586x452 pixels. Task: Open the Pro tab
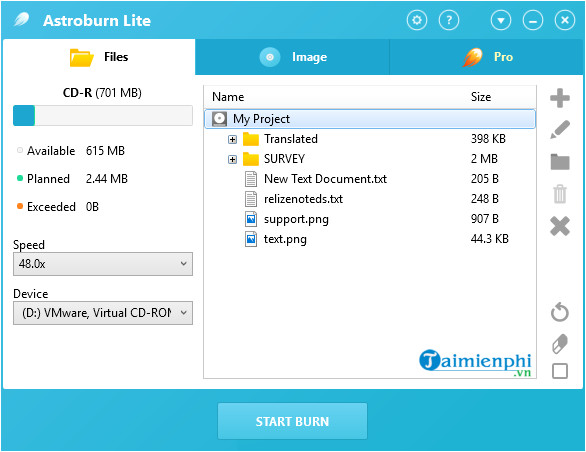pos(486,57)
